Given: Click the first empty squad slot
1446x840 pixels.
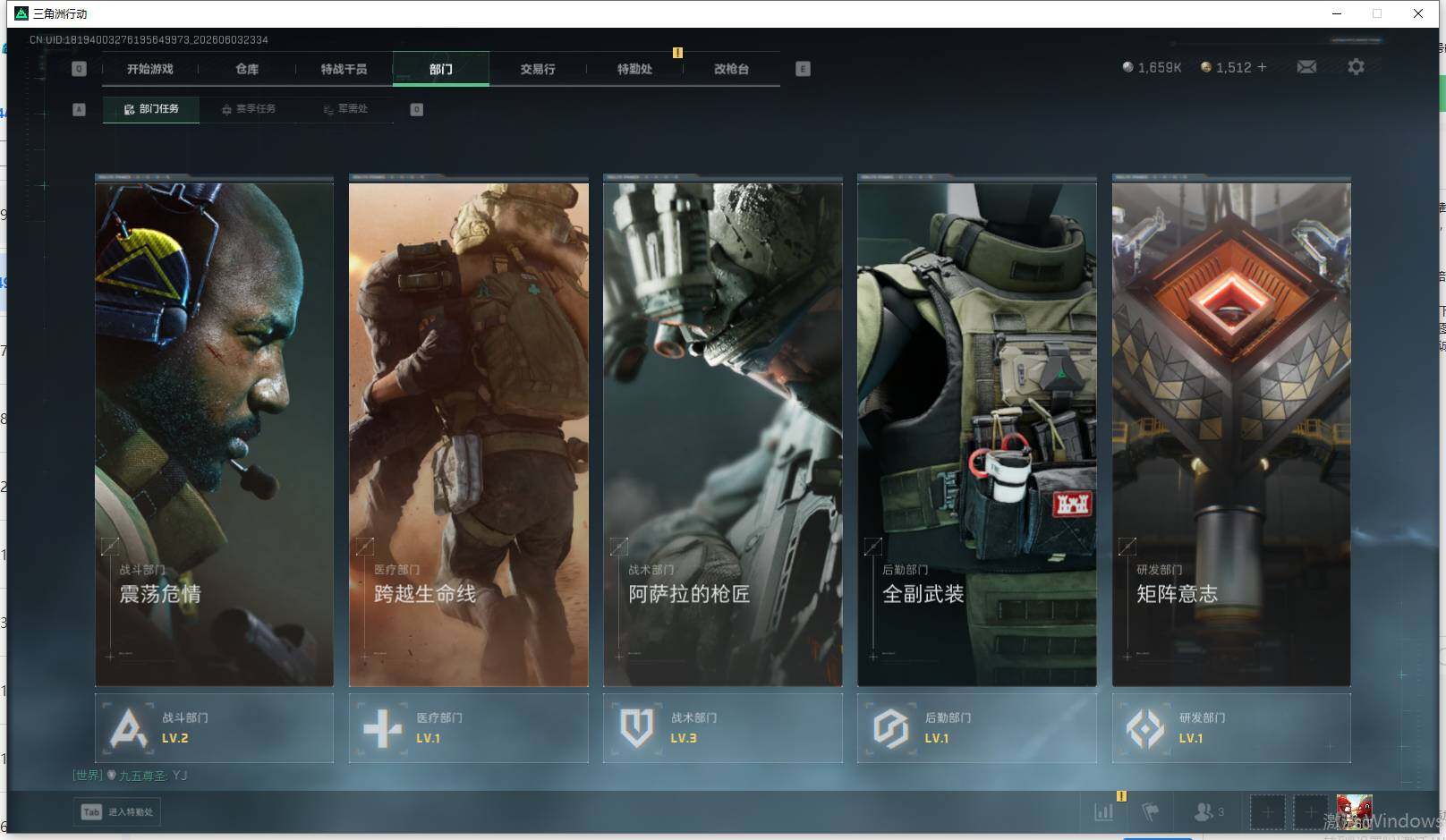Looking at the screenshot, I should click(x=1267, y=812).
